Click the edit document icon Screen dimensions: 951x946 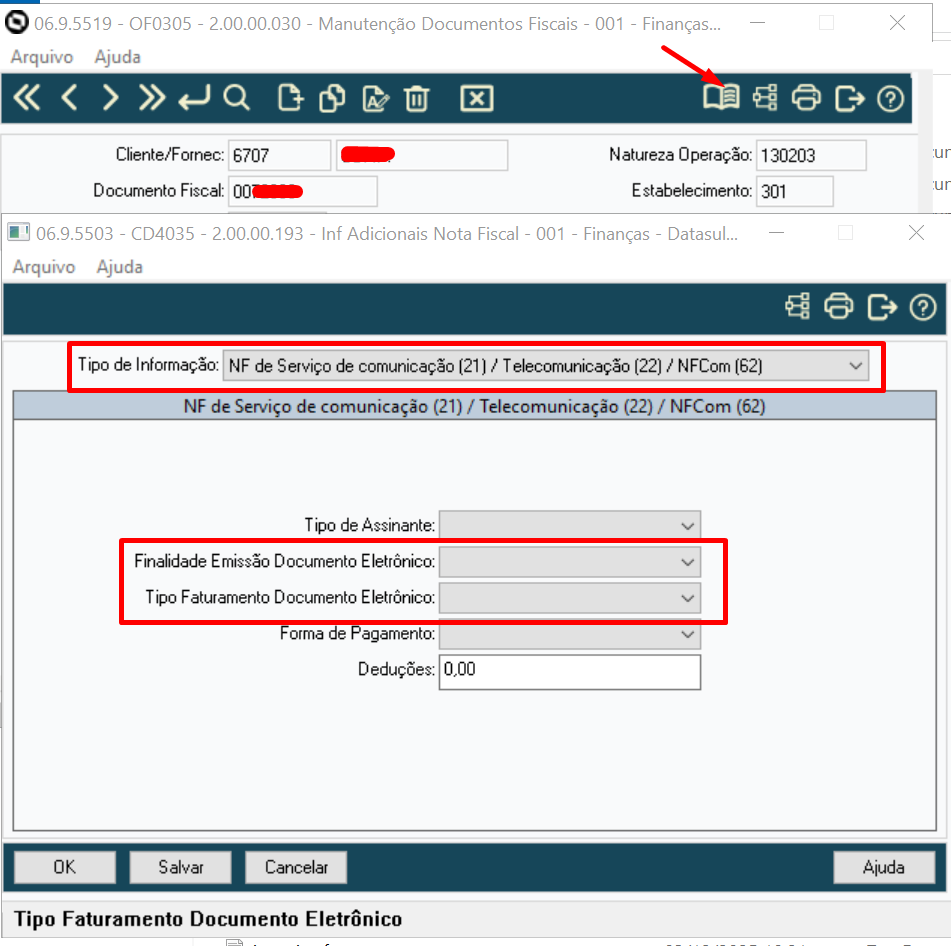(x=375, y=98)
